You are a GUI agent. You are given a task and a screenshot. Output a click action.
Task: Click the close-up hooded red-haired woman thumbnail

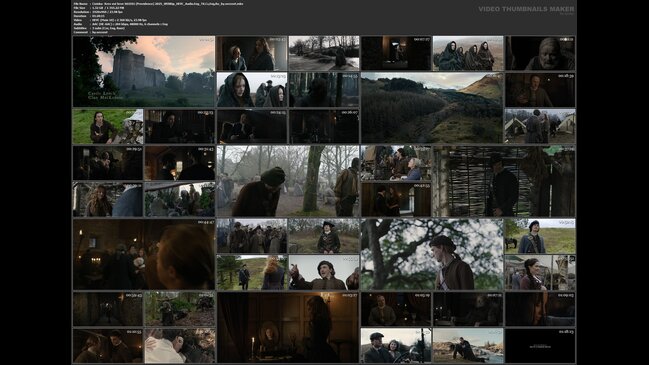pyautogui.click(x=252, y=90)
